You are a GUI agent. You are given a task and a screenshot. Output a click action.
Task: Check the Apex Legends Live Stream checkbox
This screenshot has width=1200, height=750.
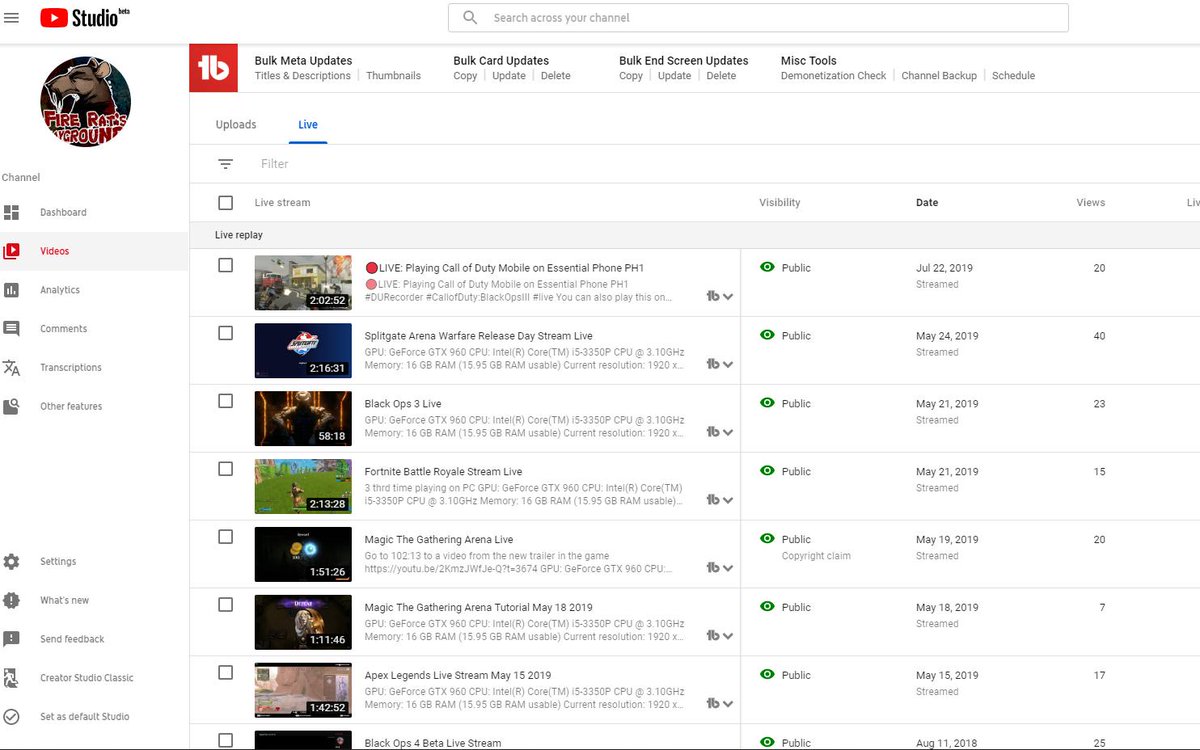click(x=226, y=673)
